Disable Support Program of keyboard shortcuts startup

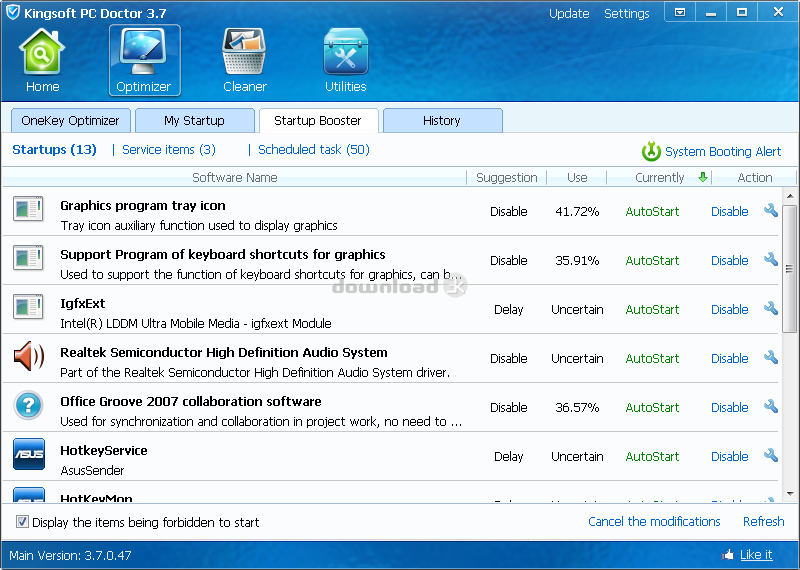click(x=730, y=260)
